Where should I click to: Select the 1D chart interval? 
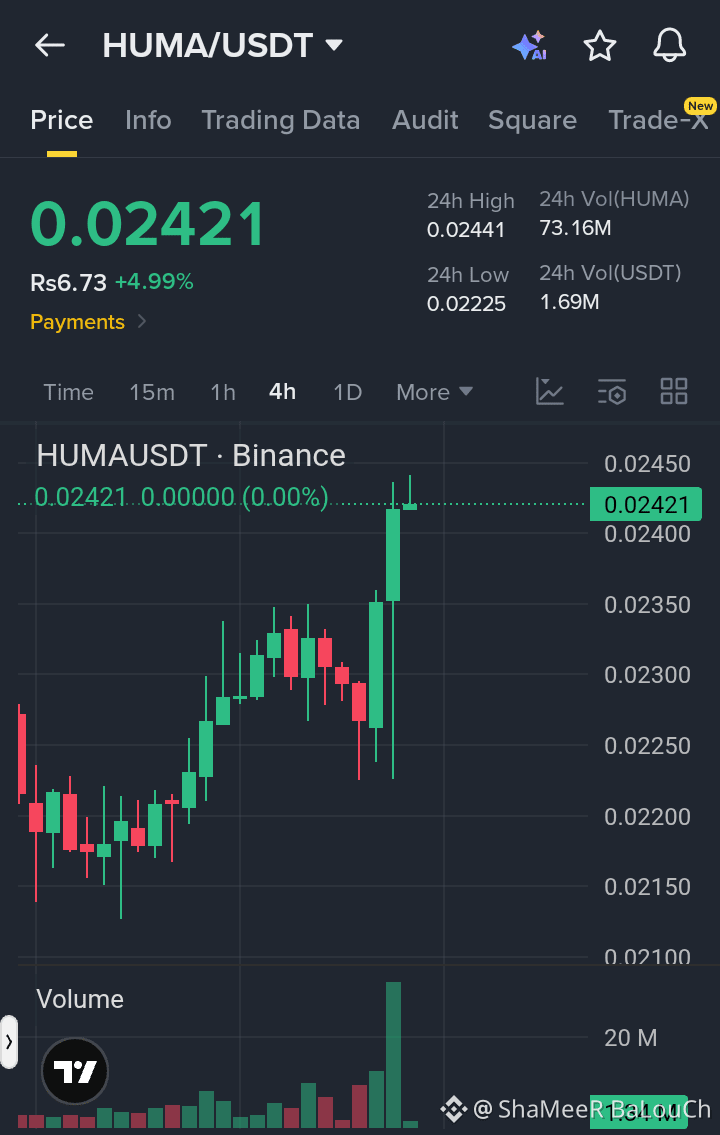(347, 392)
